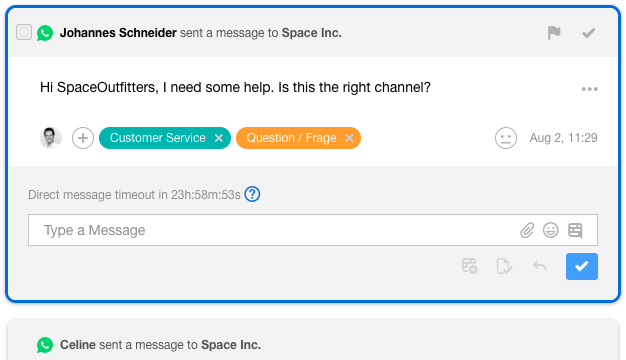Flag Johannes Schneider's message

pyautogui.click(x=554, y=33)
